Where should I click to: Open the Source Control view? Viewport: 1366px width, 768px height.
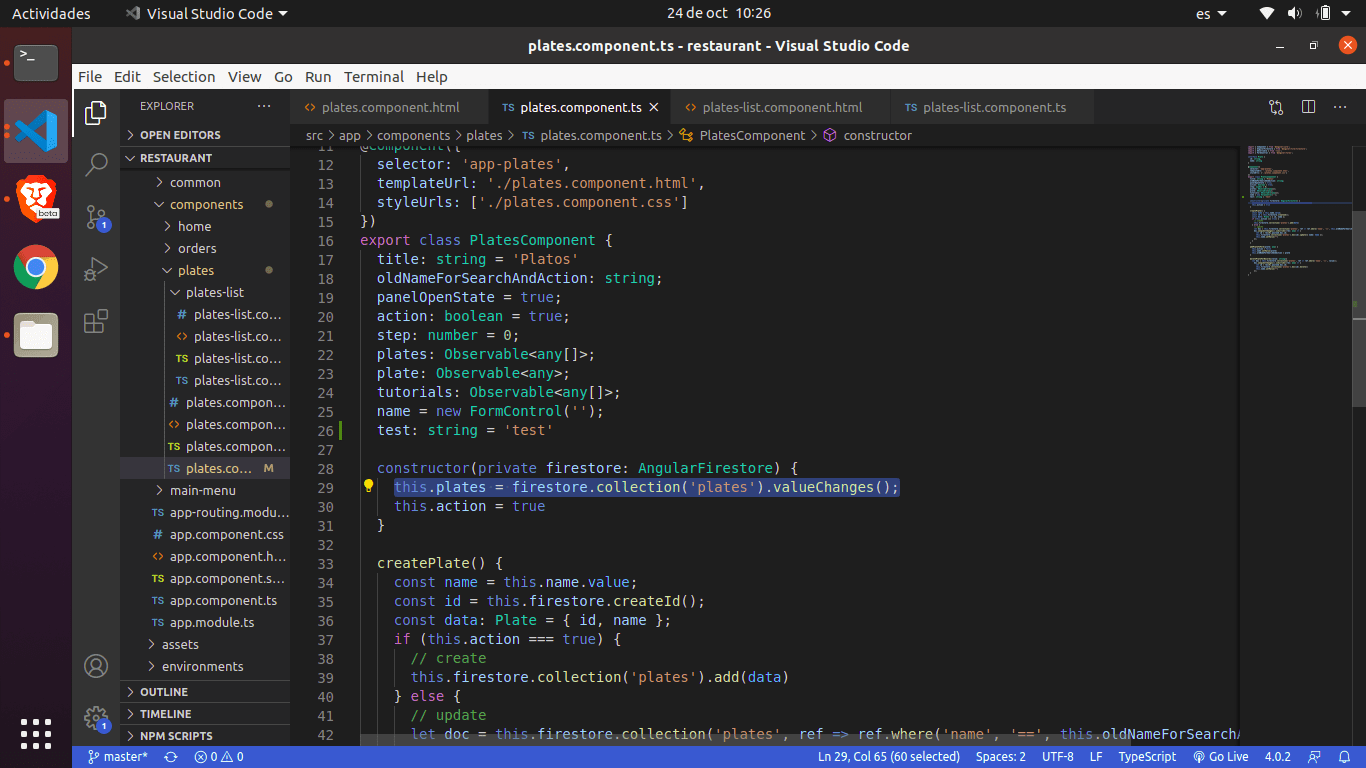coord(96,217)
